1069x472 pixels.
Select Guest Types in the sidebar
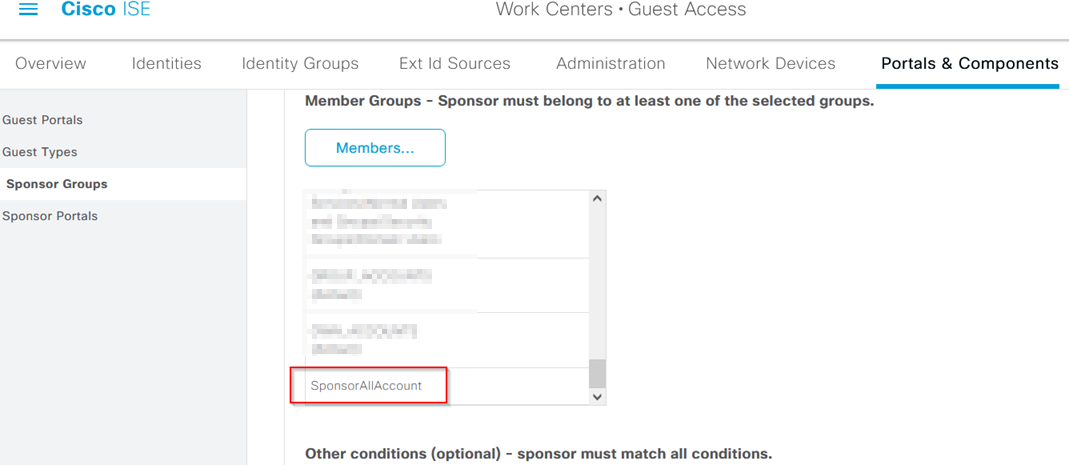(40, 152)
